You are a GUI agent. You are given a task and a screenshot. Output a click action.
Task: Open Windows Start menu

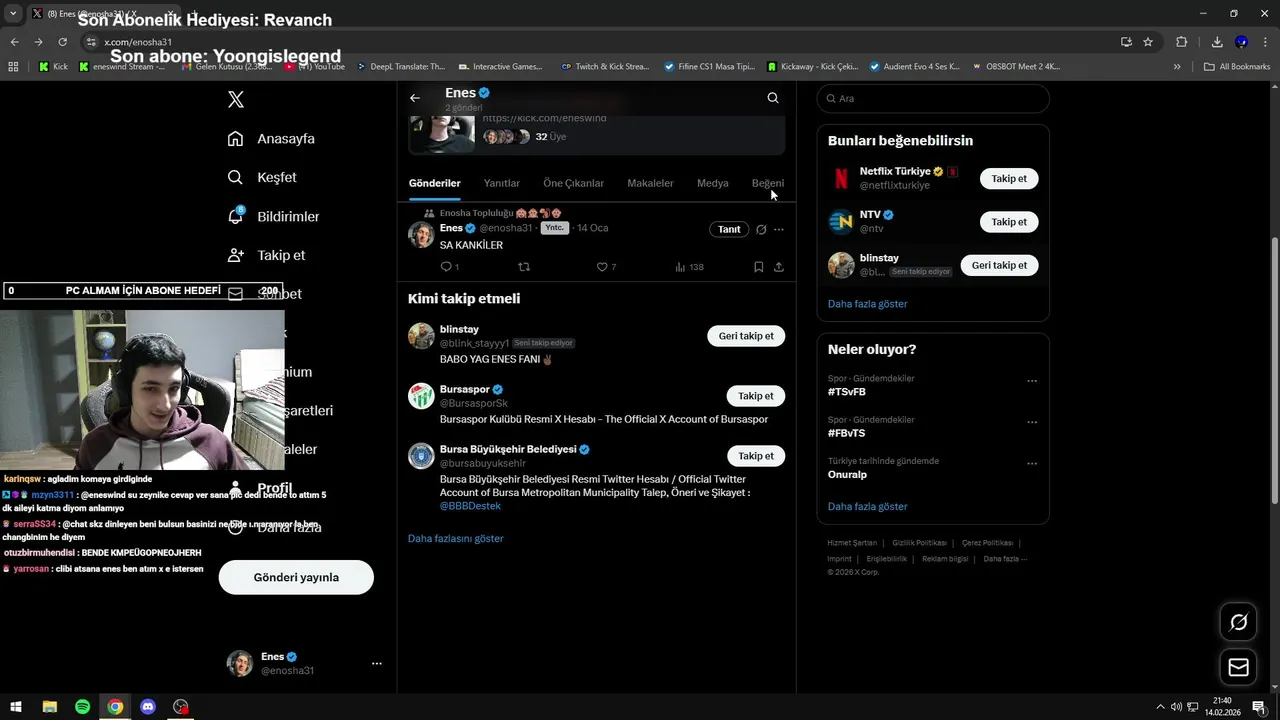pyautogui.click(x=16, y=707)
